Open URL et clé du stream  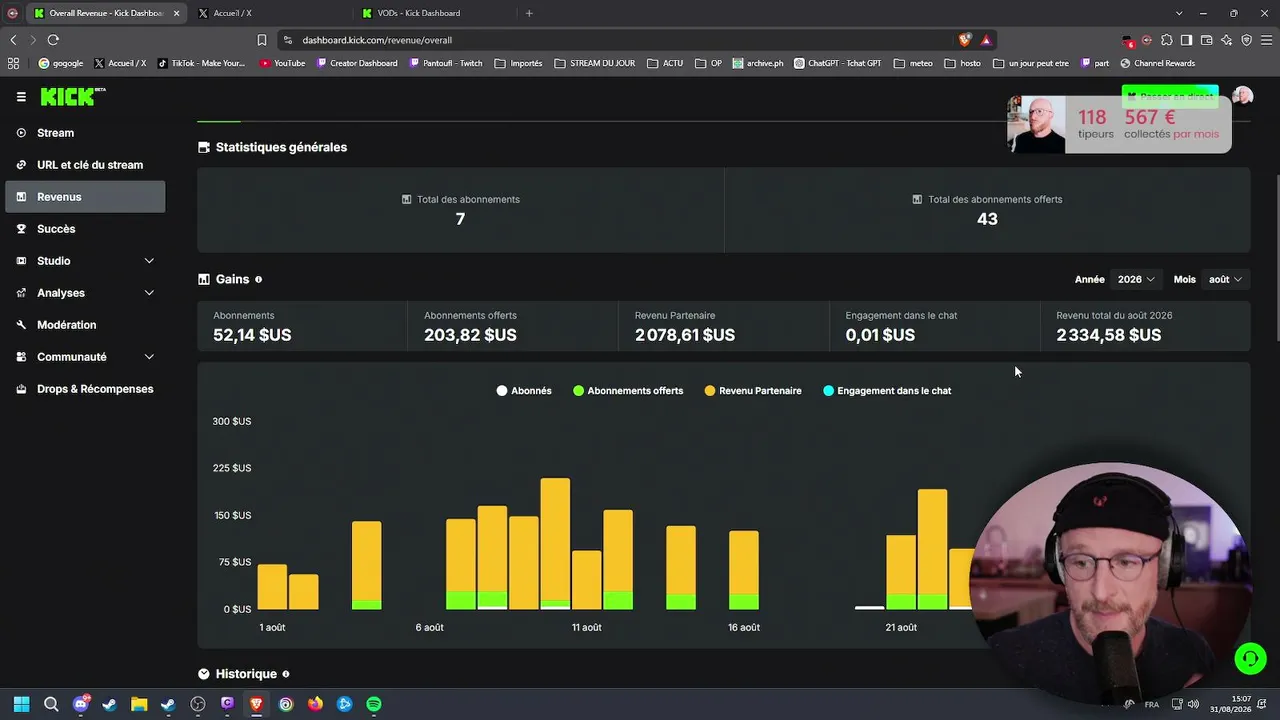coord(85,165)
